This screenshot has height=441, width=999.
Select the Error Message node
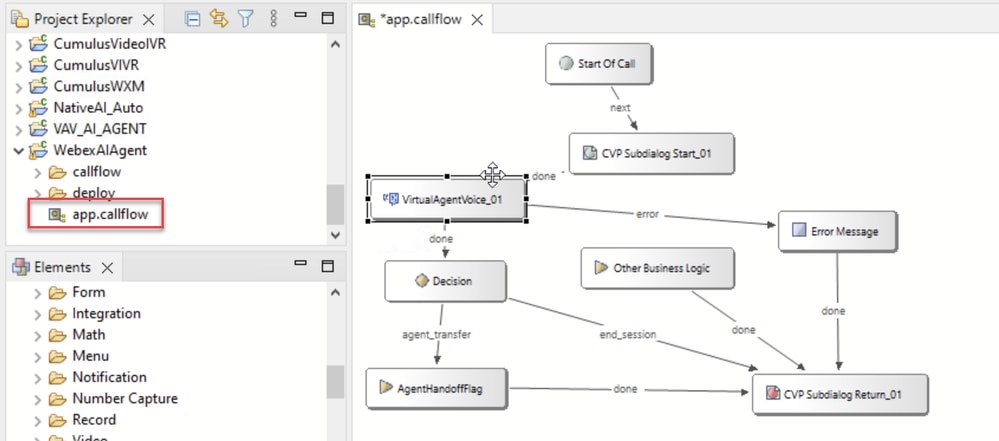837,231
